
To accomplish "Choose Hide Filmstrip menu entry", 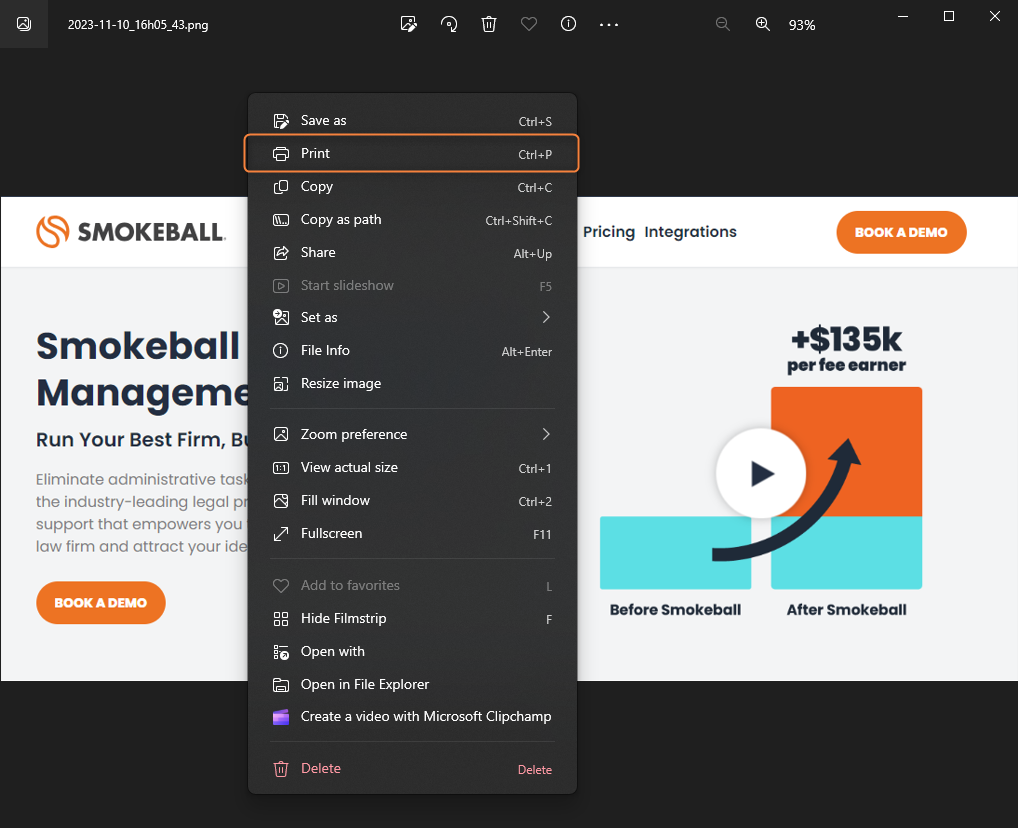I will coord(412,619).
